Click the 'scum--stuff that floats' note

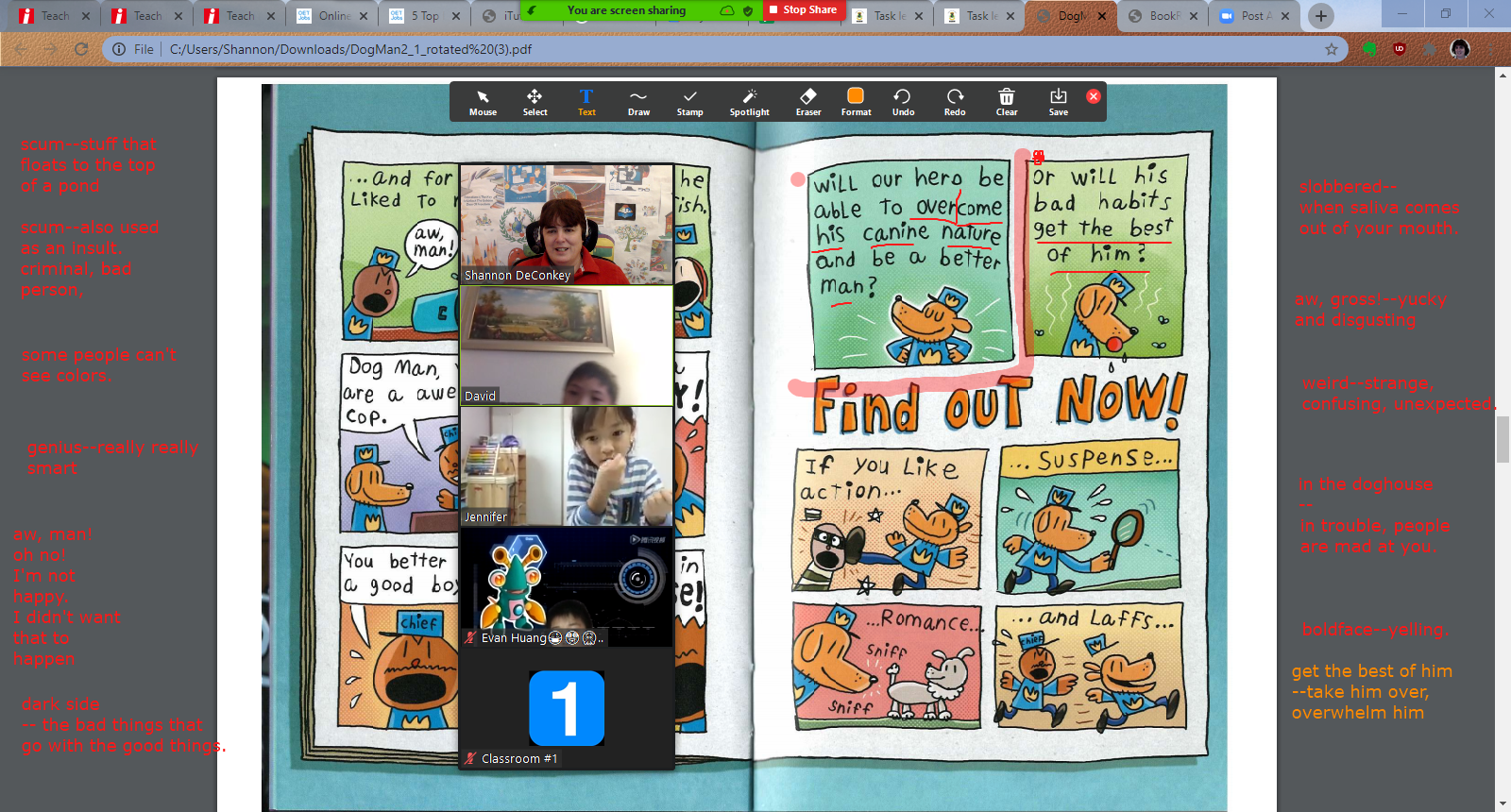click(x=89, y=165)
